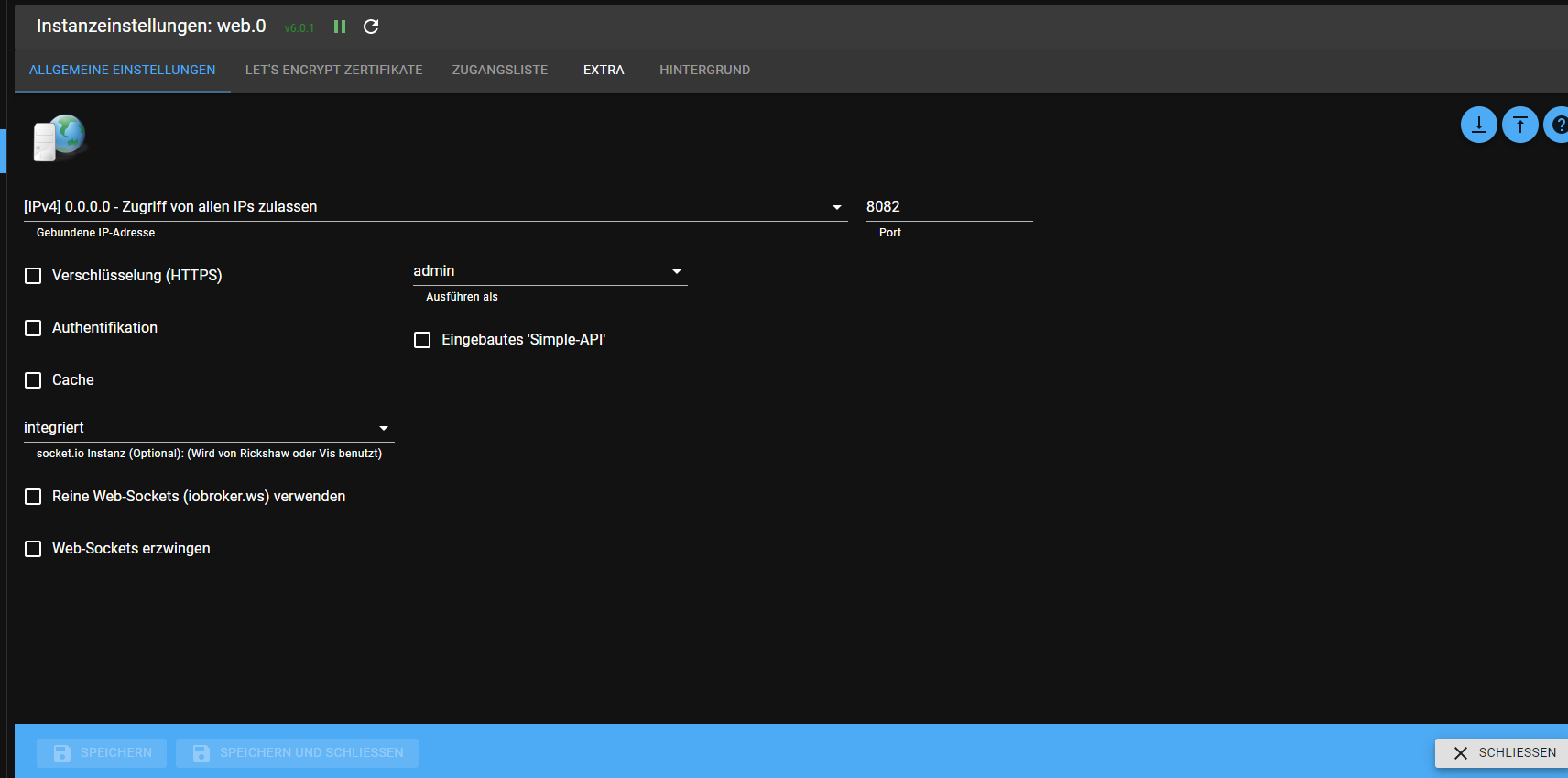Screen dimensions: 1568x778
Task: Check Reine Web-Sockets (iobroker.ws) verwenden
Action: coord(33,497)
